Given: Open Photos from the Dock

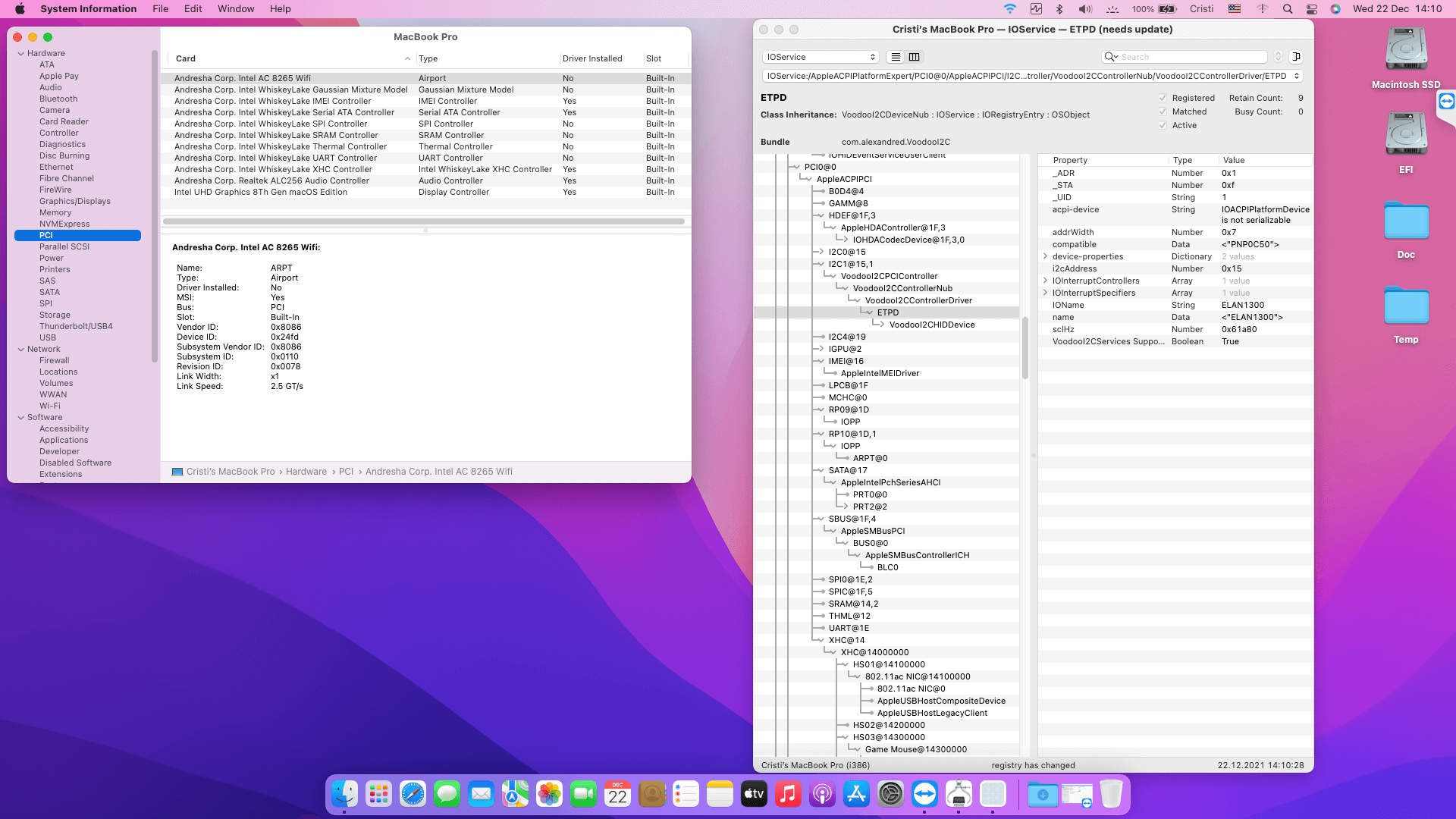Looking at the screenshot, I should point(549,794).
